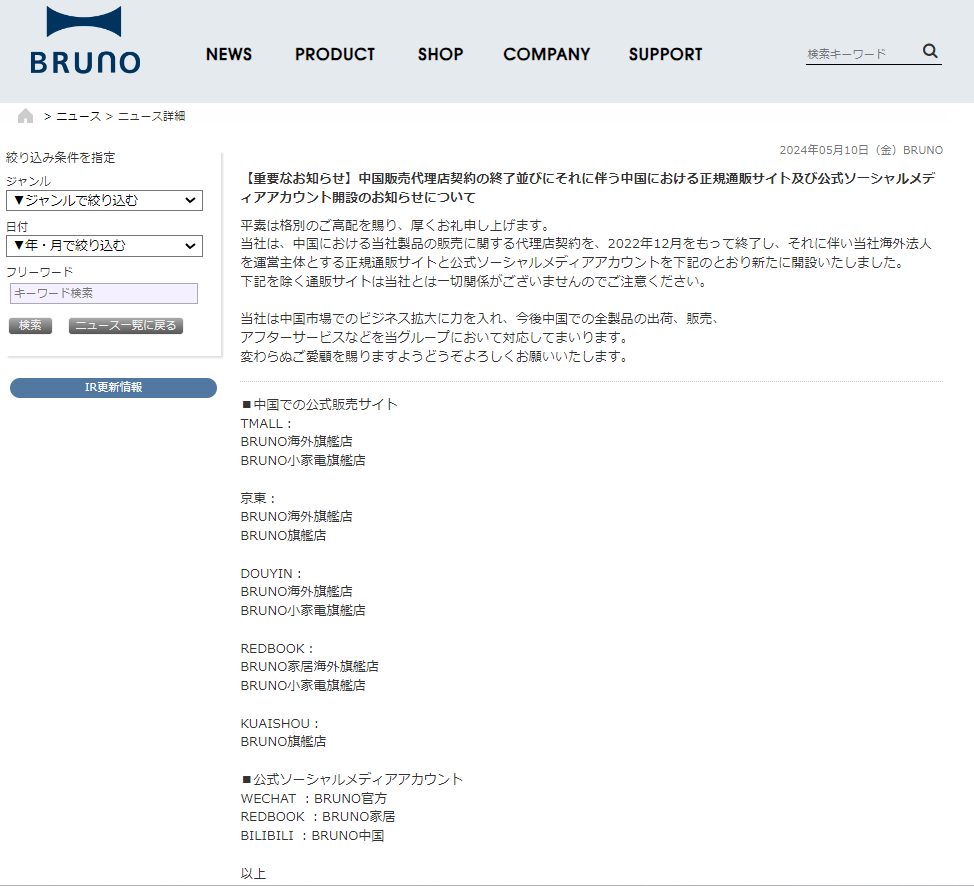974x886 pixels.
Task: Expand the ジャンルで絞り込む dropdown
Action: click(x=104, y=200)
